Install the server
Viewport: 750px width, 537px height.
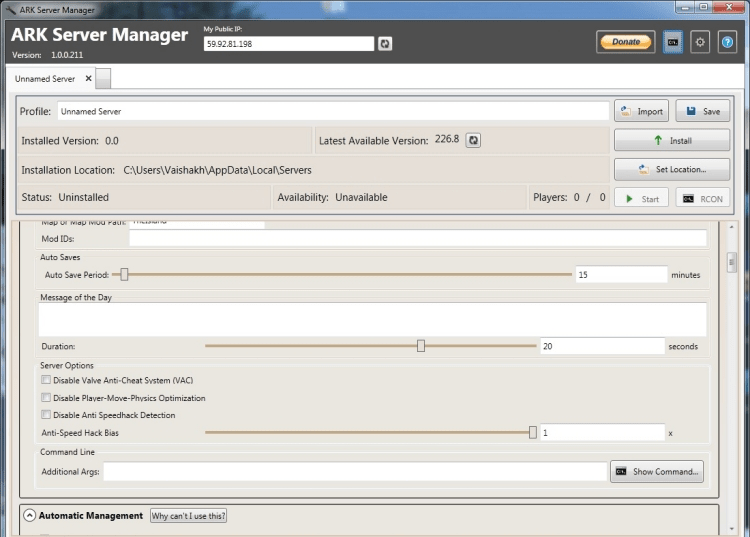pyautogui.click(x=672, y=140)
